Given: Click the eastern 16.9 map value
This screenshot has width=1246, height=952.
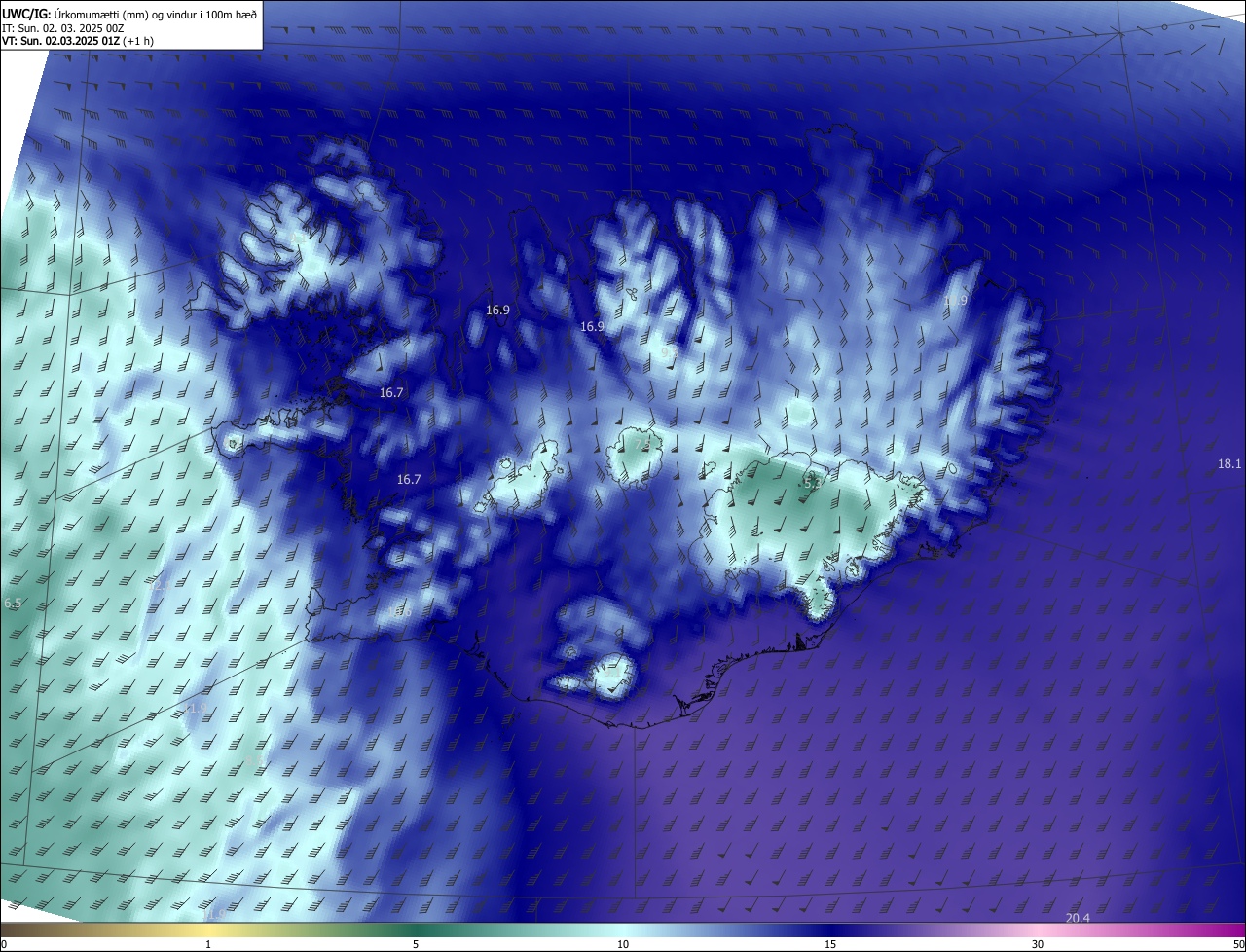Looking at the screenshot, I should [593, 327].
